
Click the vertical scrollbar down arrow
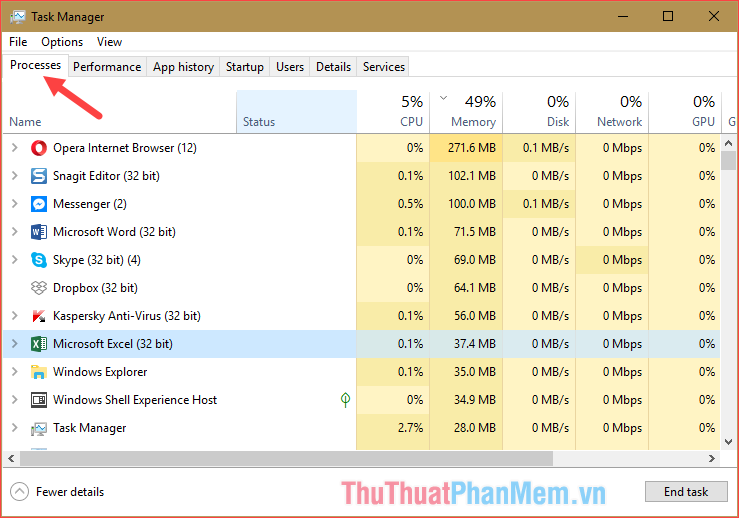(728, 442)
